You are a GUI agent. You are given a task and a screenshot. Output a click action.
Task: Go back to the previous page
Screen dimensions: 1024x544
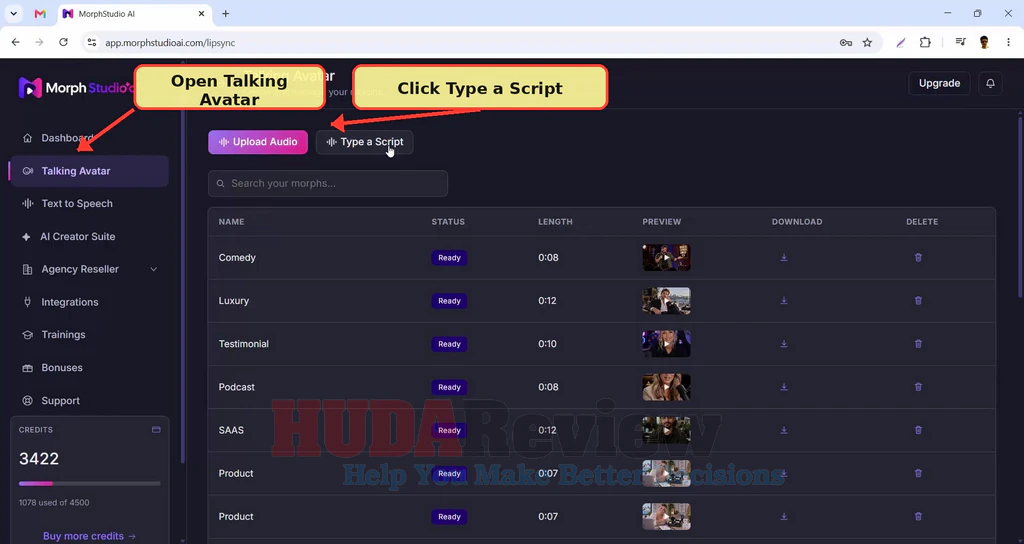point(16,42)
